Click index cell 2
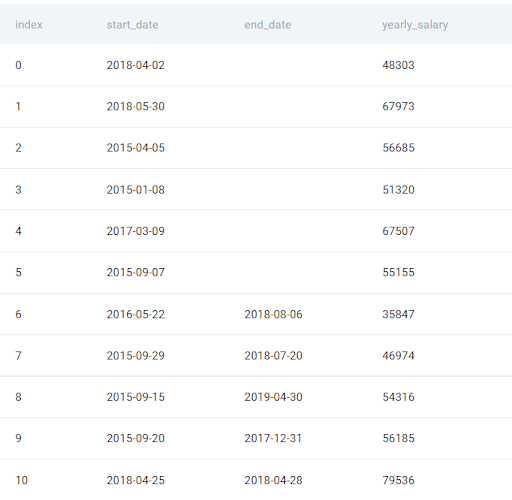Viewport: 512px width, 500px height. coord(18,148)
